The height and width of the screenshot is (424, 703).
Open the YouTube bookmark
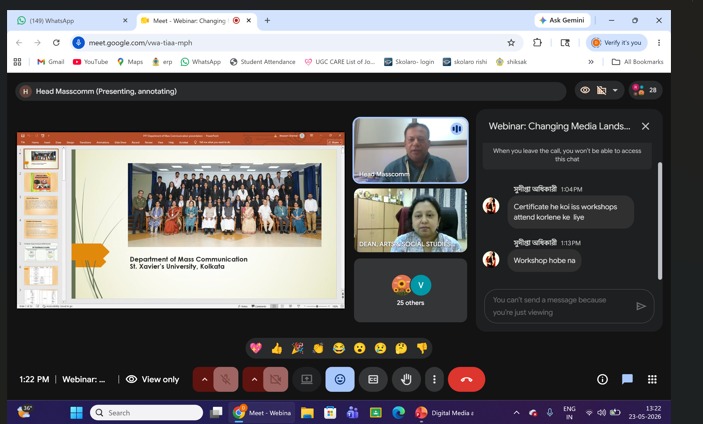(91, 62)
